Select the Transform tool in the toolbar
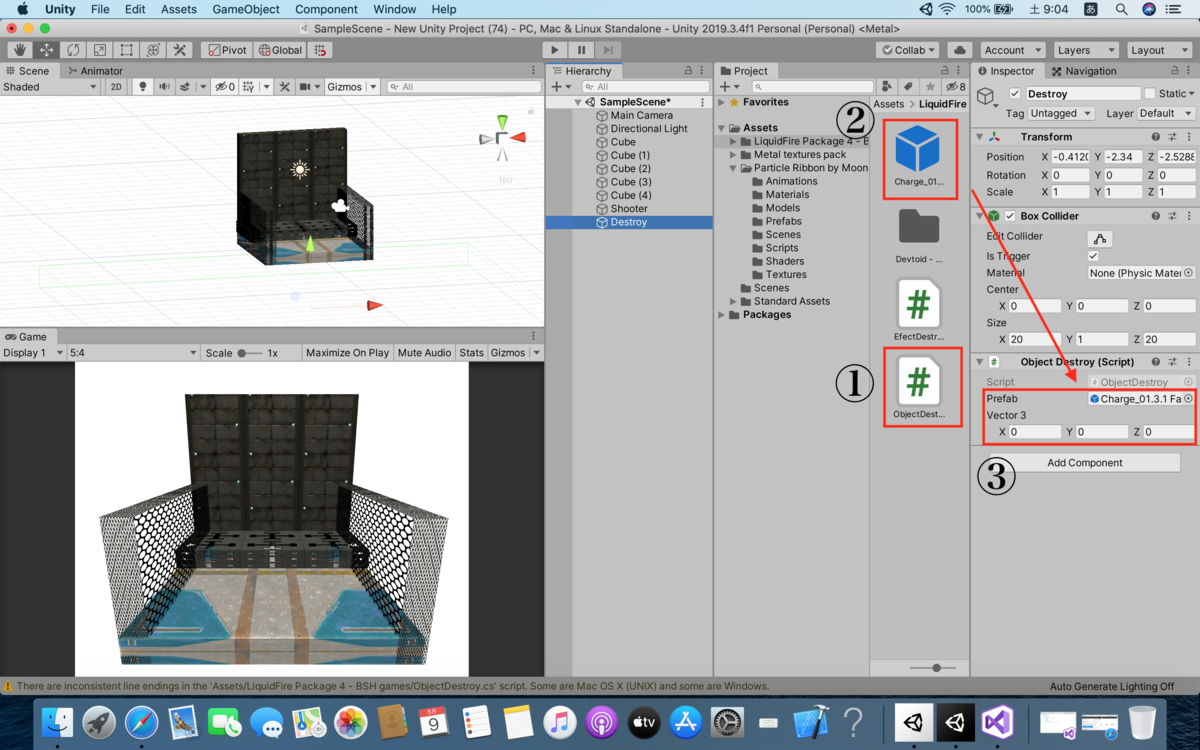The height and width of the screenshot is (750, 1200). [x=153, y=50]
